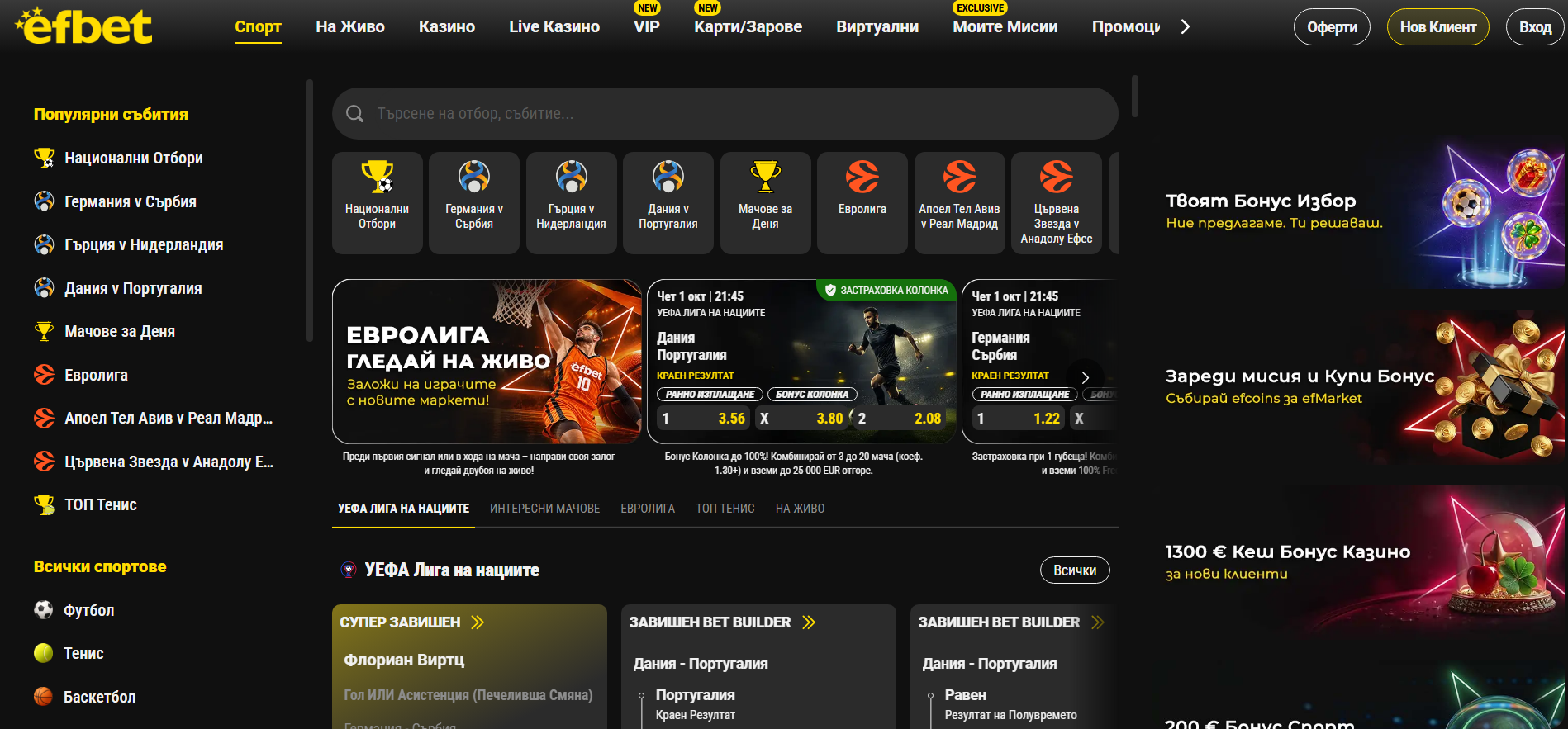Screen dimensions: 1568x729
Task: Open the Моите Мисии menu item
Action: click(1005, 26)
